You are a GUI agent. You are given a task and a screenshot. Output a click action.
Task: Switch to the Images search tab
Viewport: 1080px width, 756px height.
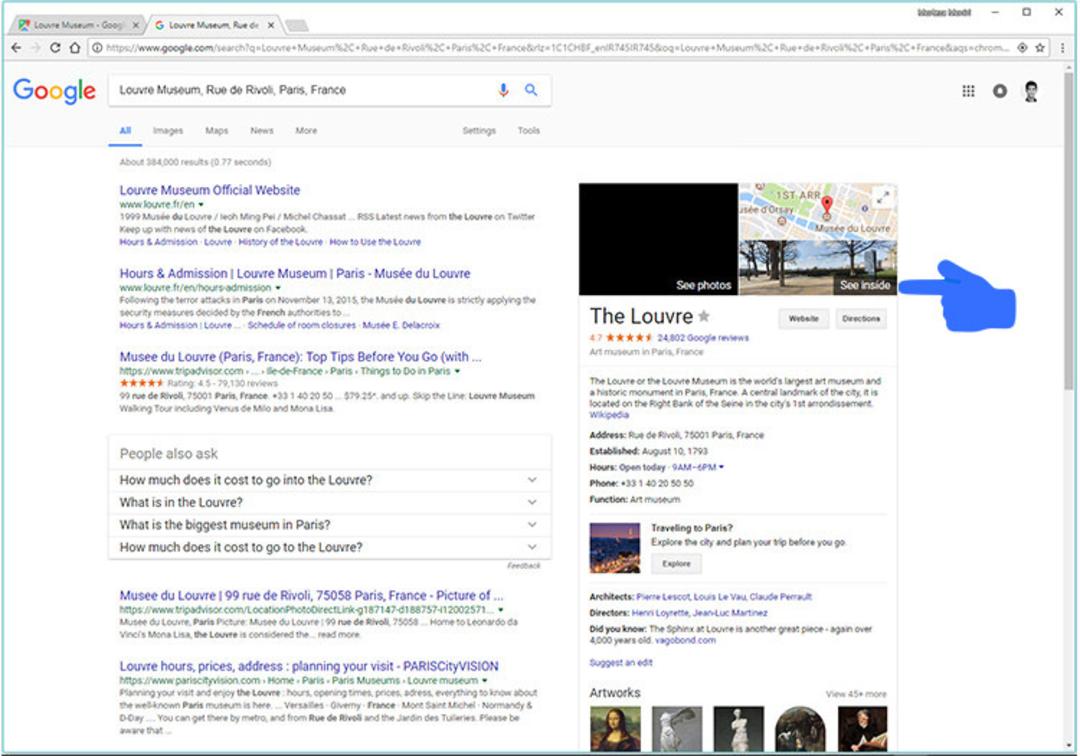tap(167, 131)
